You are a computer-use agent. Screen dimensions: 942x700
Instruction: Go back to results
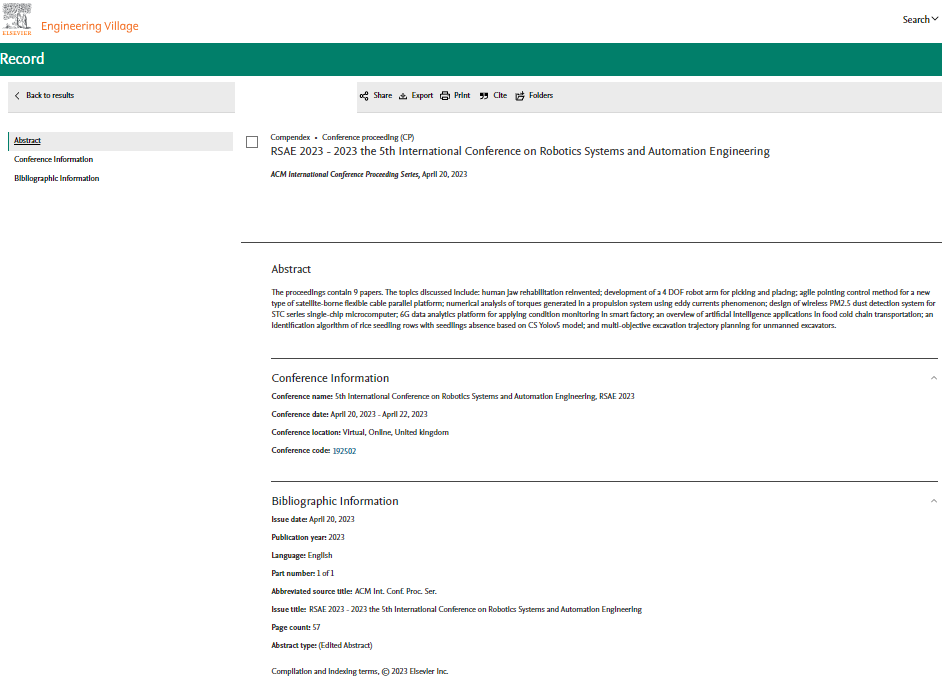(50, 95)
